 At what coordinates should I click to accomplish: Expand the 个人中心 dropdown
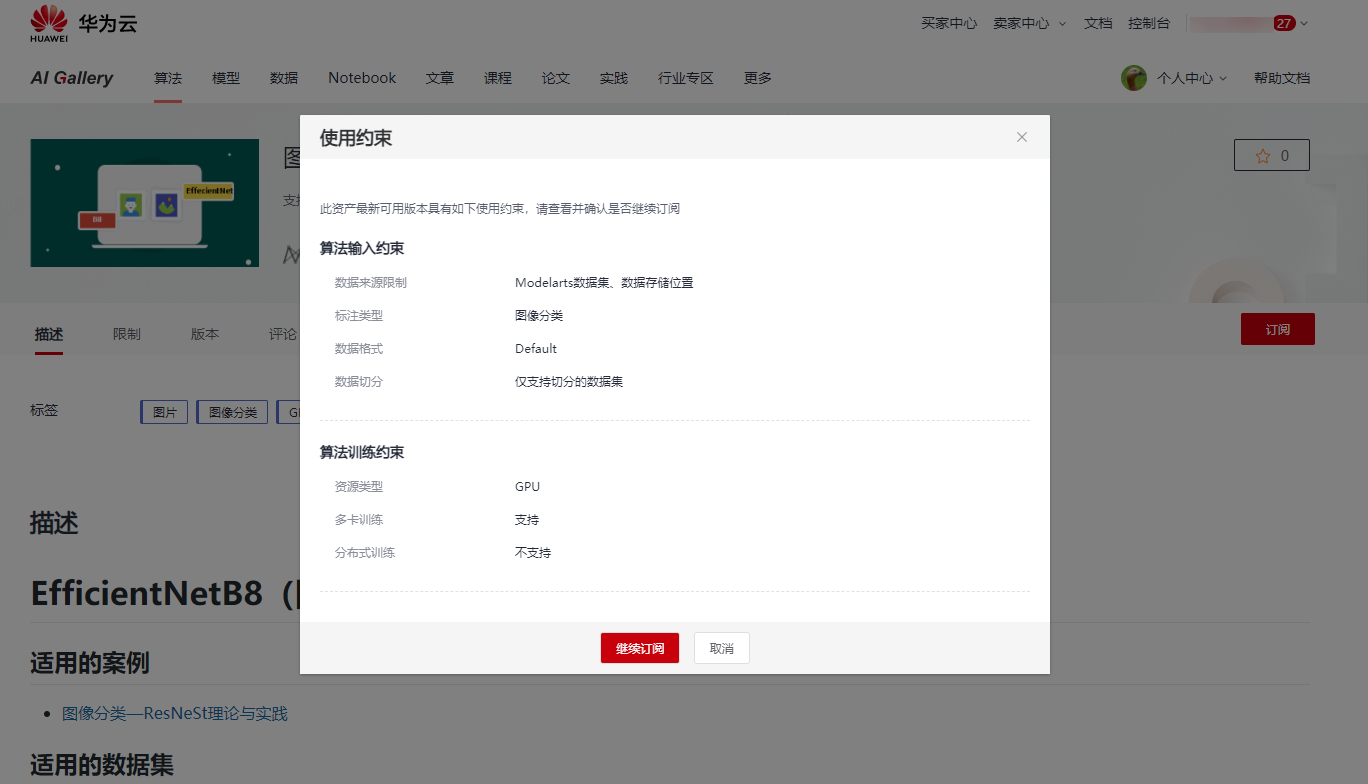1192,78
